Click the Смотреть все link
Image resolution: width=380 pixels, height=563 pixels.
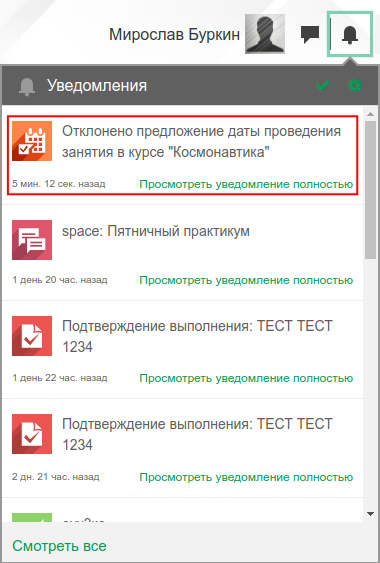[x=59, y=546]
